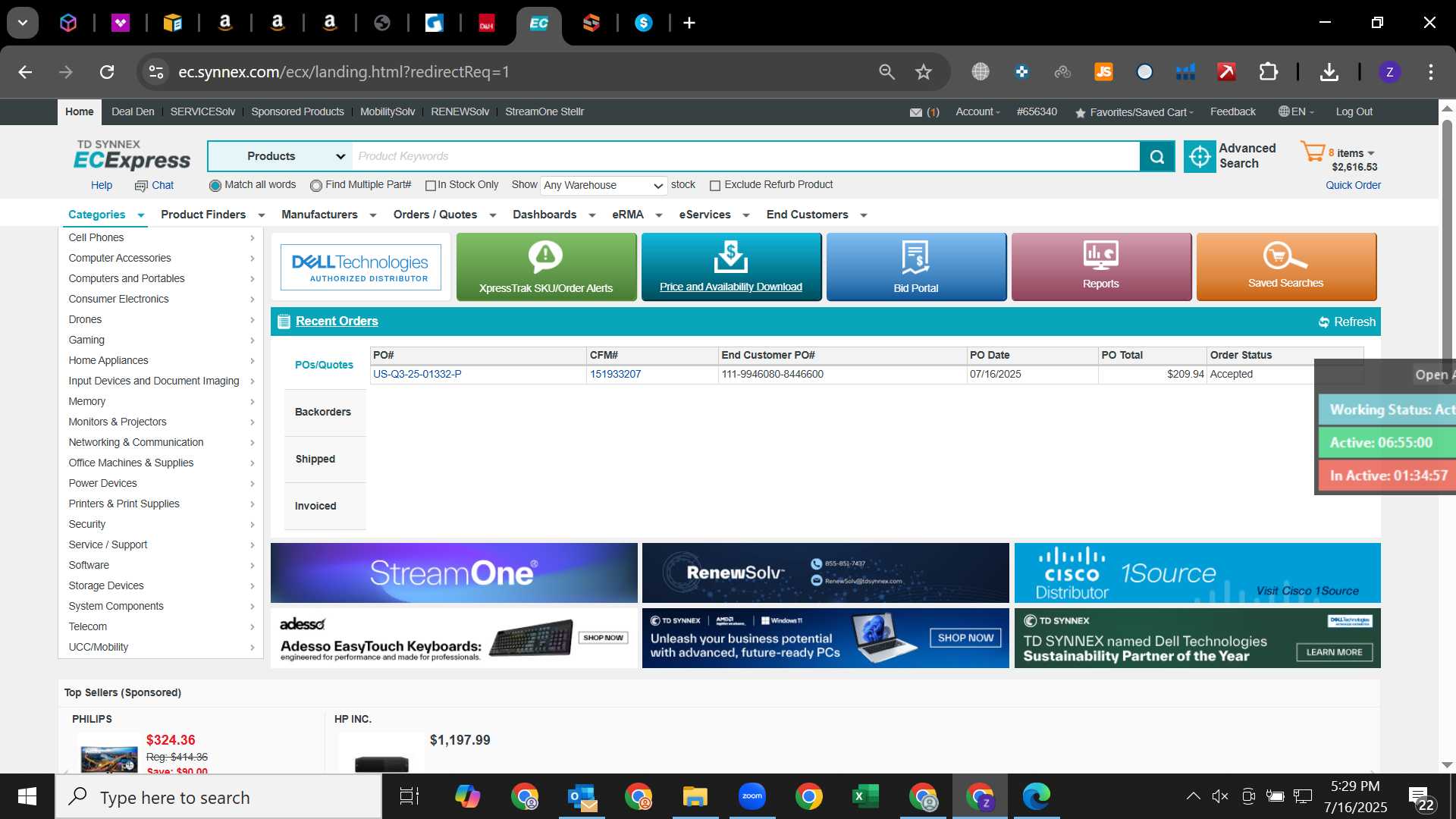
Task: Expand the cart items dropdown
Action: [x=1371, y=153]
